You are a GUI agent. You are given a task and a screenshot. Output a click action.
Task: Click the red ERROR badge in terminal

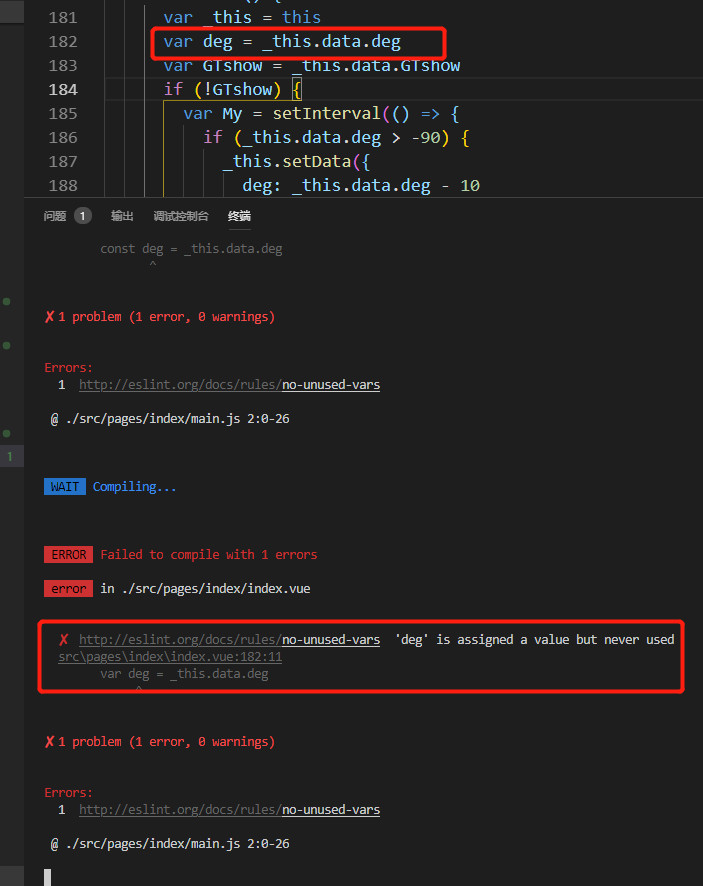pos(68,555)
